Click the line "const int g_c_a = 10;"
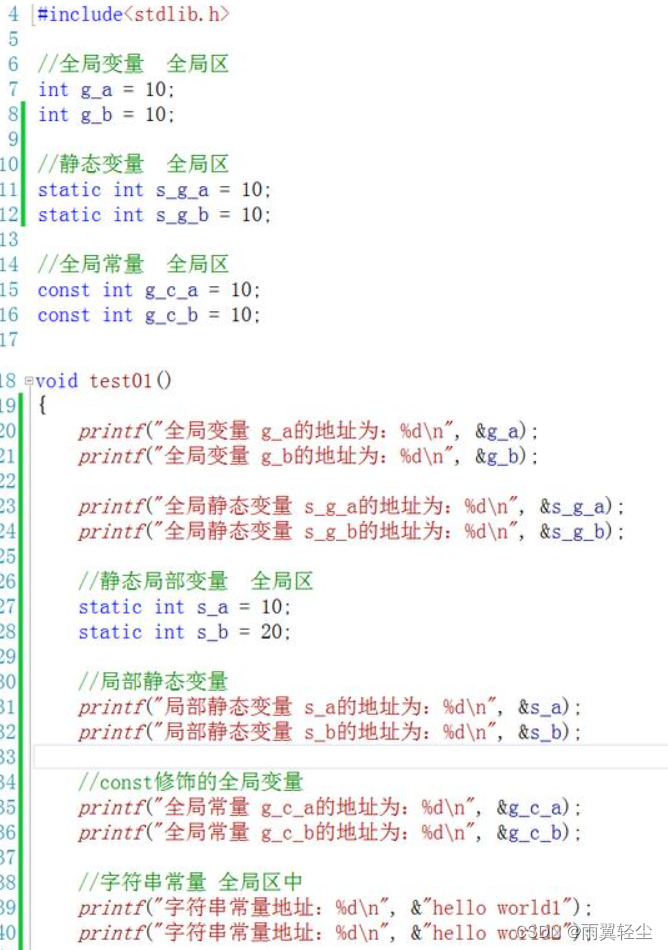 pos(149,290)
